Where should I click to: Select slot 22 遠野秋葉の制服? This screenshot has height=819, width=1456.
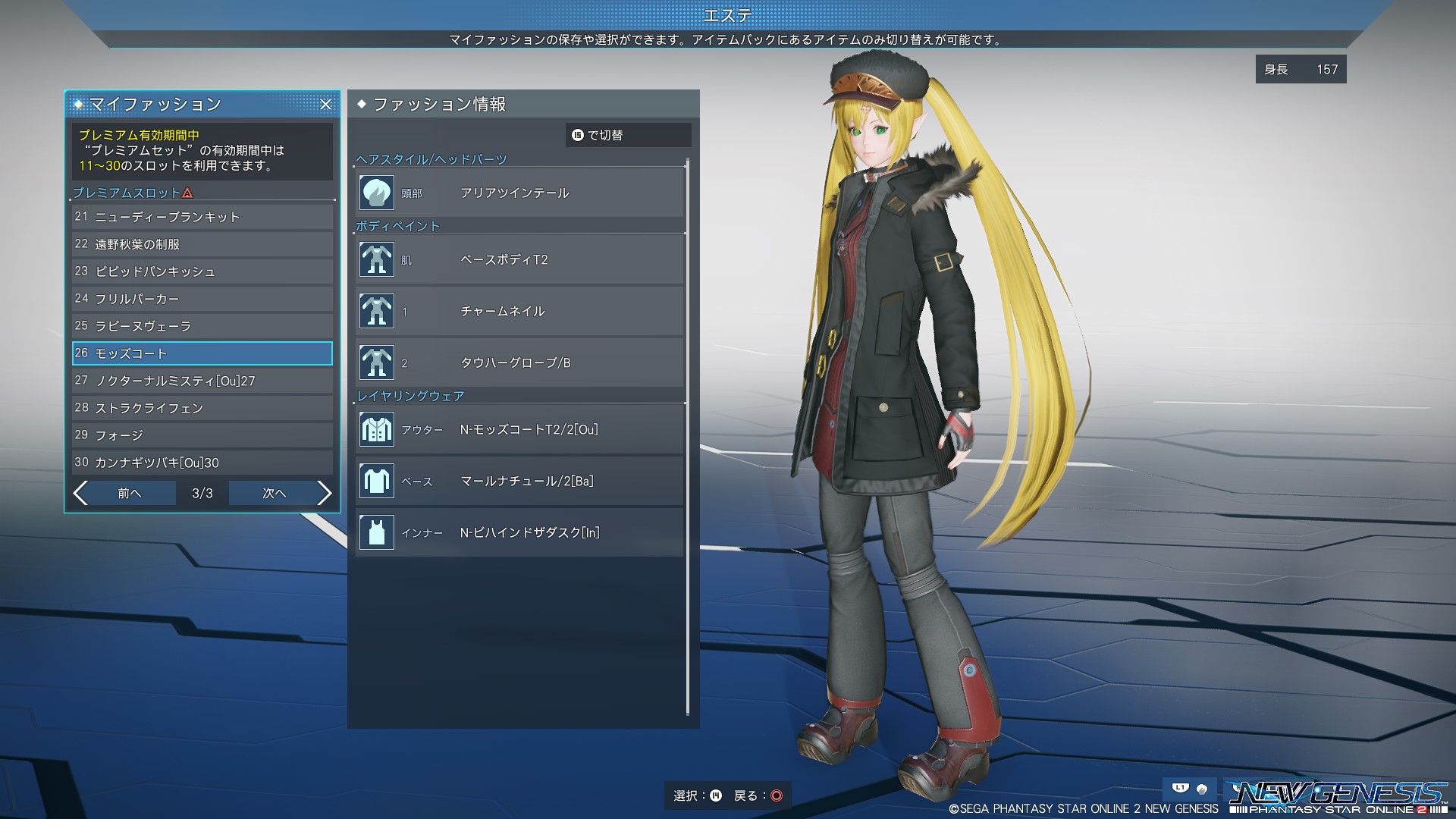click(202, 244)
